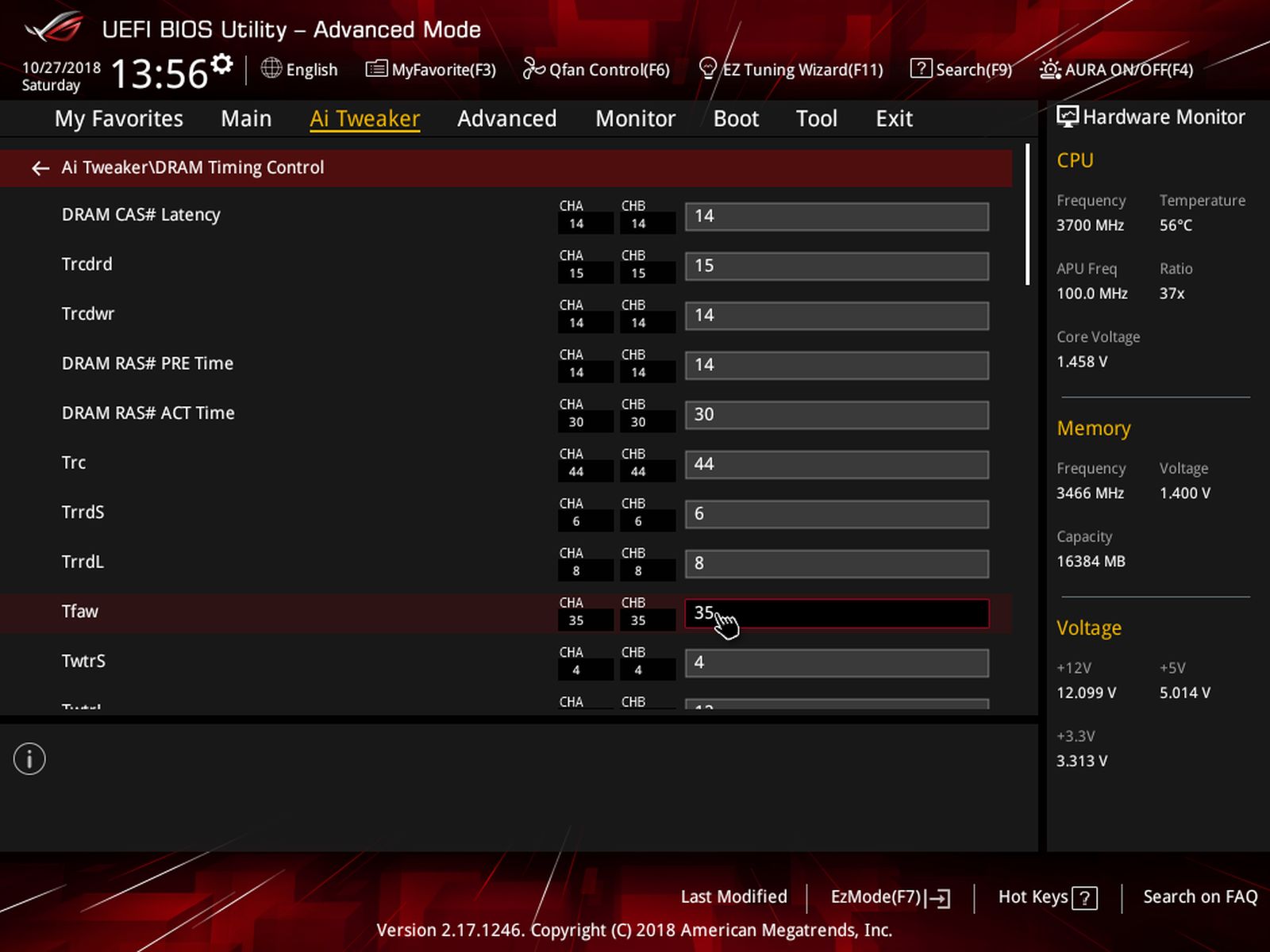Open MyFavorite(F3) list
1270x952 pixels.
(x=431, y=70)
